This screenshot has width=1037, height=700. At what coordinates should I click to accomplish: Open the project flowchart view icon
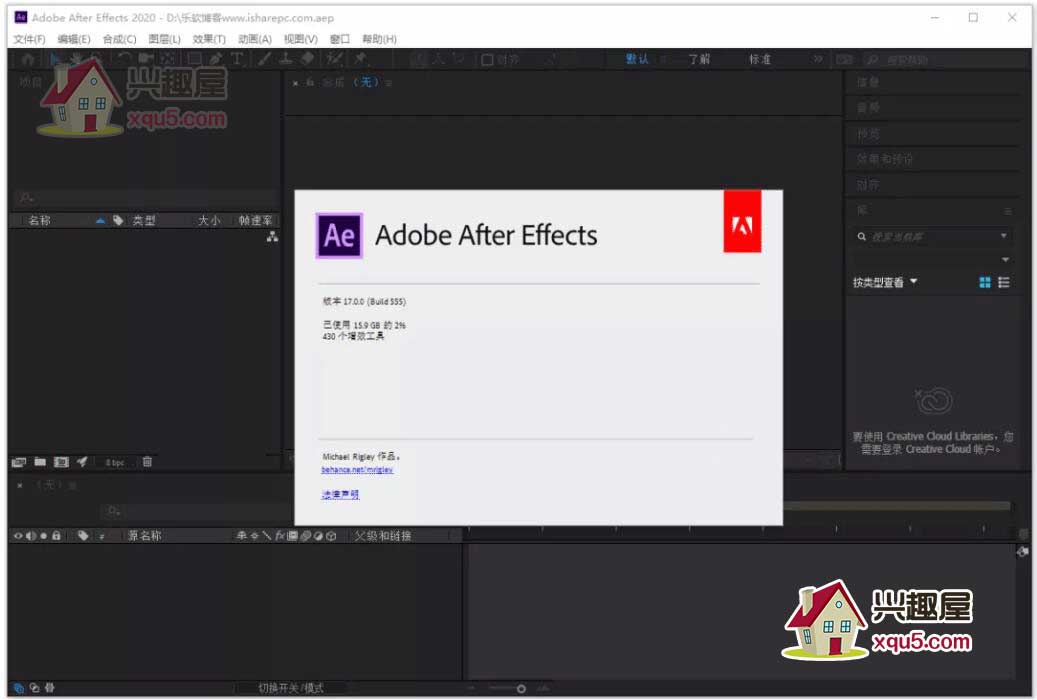(272, 237)
